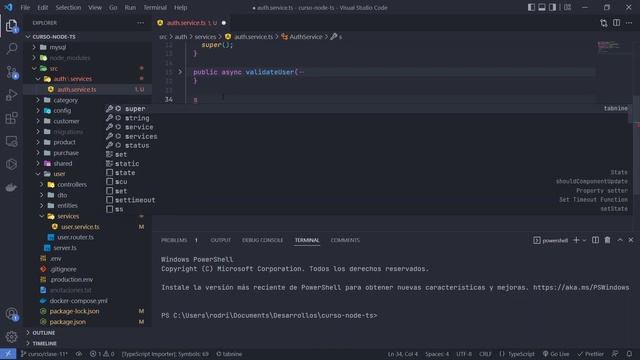Open the Search view
Viewport: 640px width, 360px height.
tap(11, 49)
